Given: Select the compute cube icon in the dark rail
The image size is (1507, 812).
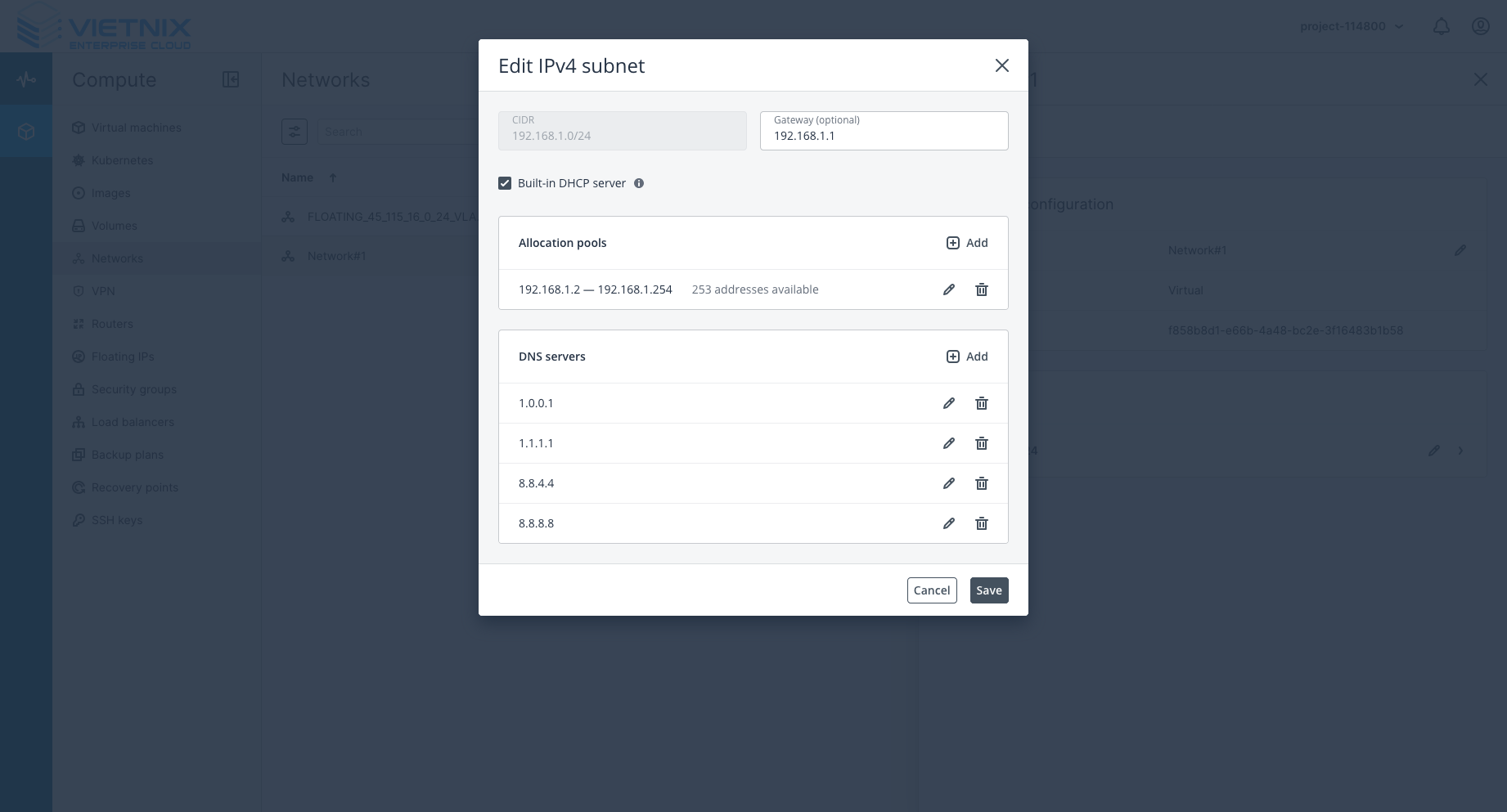Looking at the screenshot, I should tap(26, 131).
